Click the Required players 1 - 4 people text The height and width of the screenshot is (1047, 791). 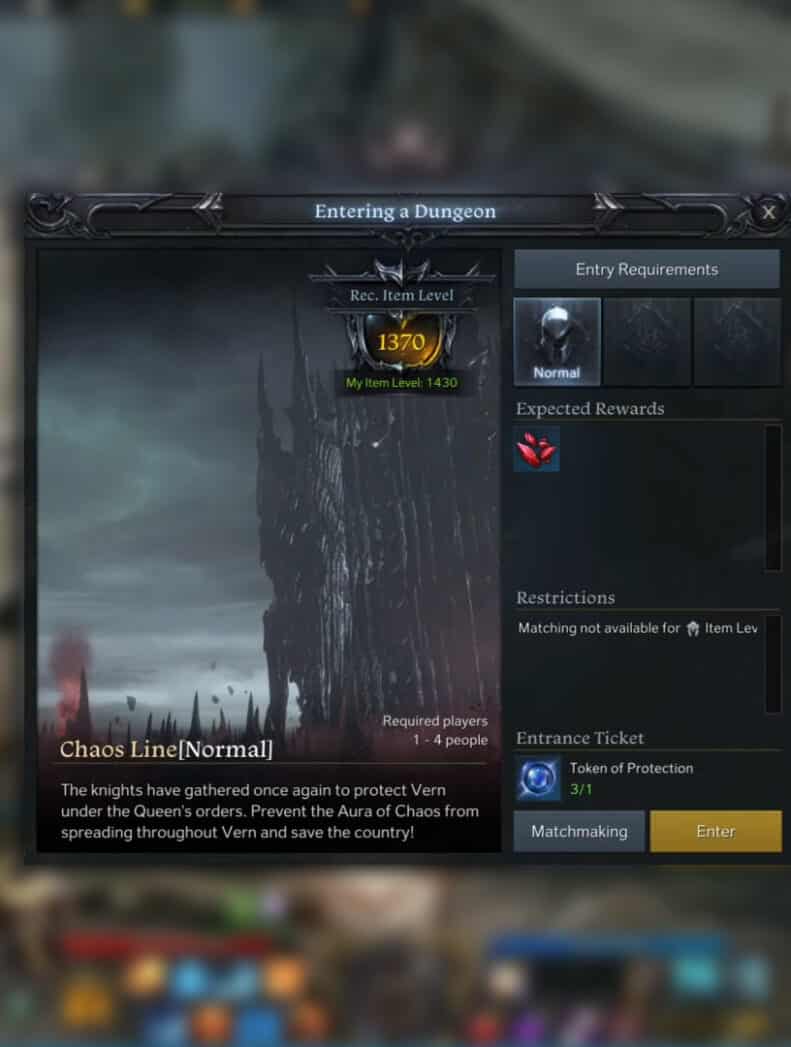click(x=435, y=730)
